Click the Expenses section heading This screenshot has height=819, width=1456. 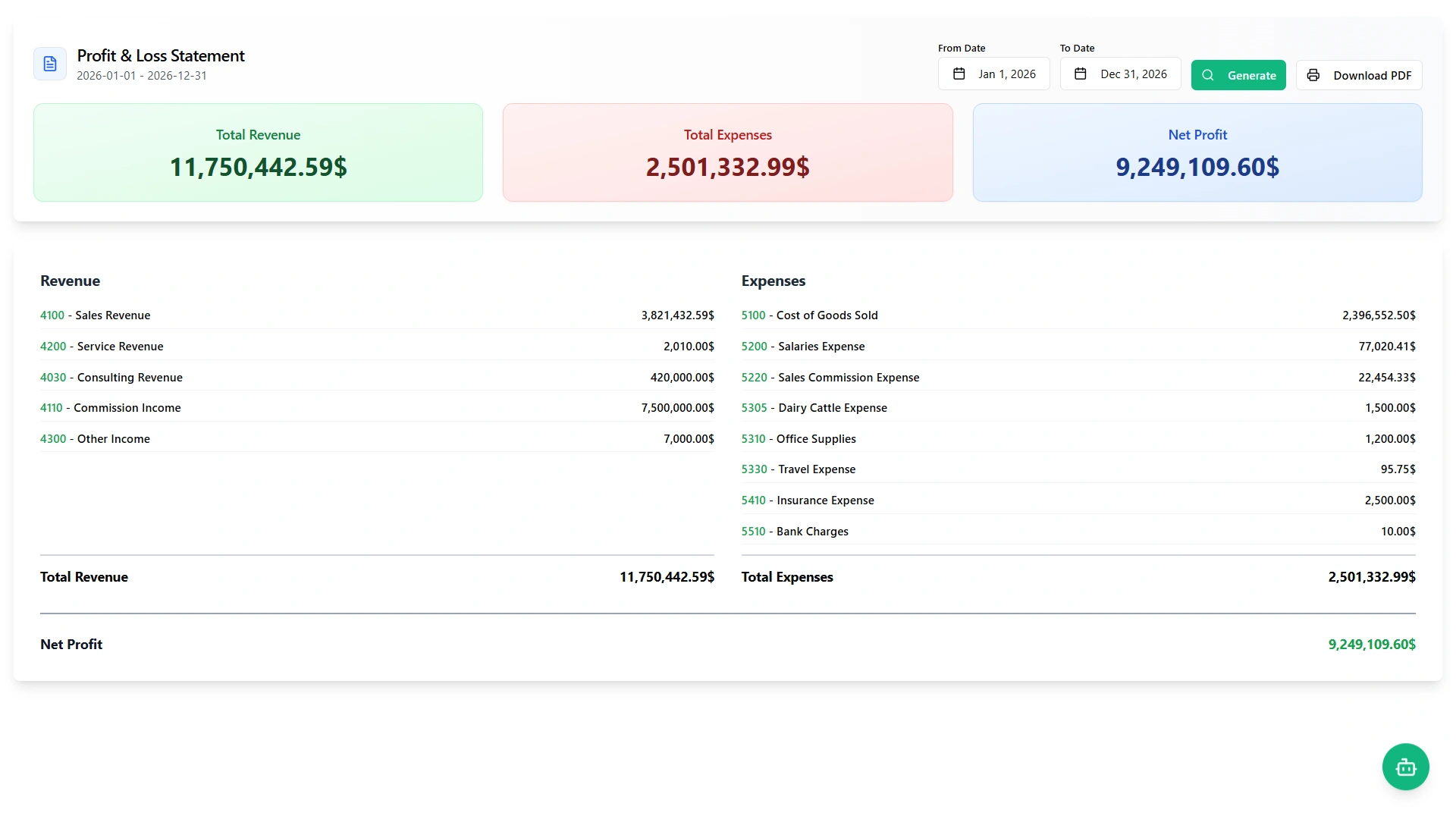tap(773, 281)
